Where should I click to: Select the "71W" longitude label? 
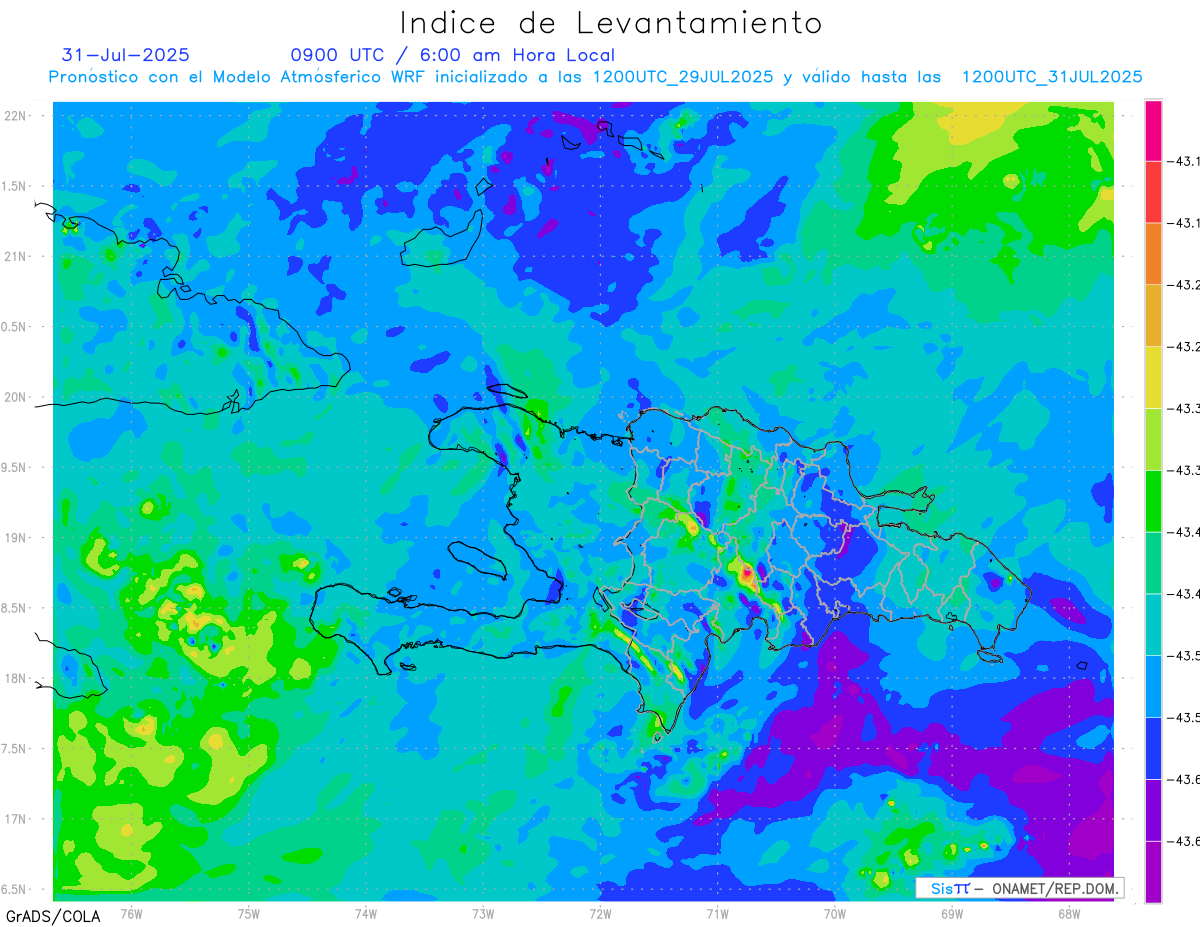click(717, 913)
